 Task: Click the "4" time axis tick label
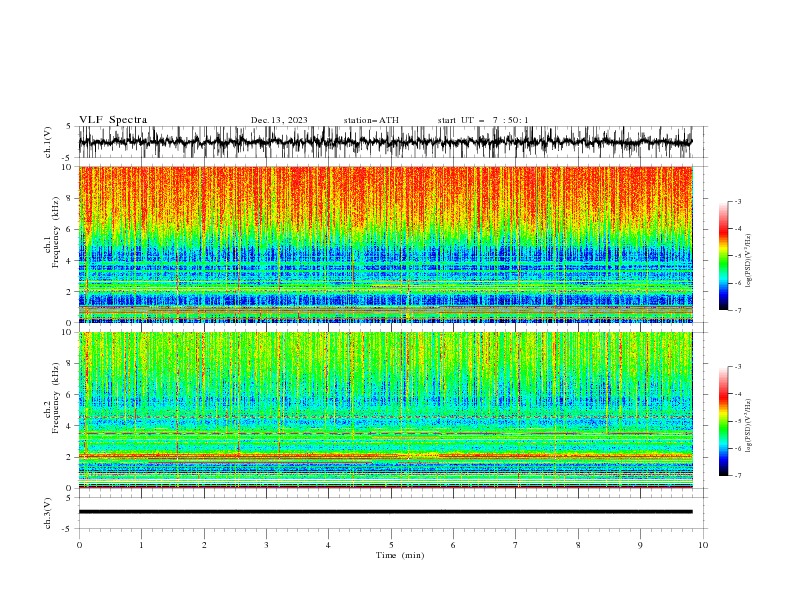328,545
